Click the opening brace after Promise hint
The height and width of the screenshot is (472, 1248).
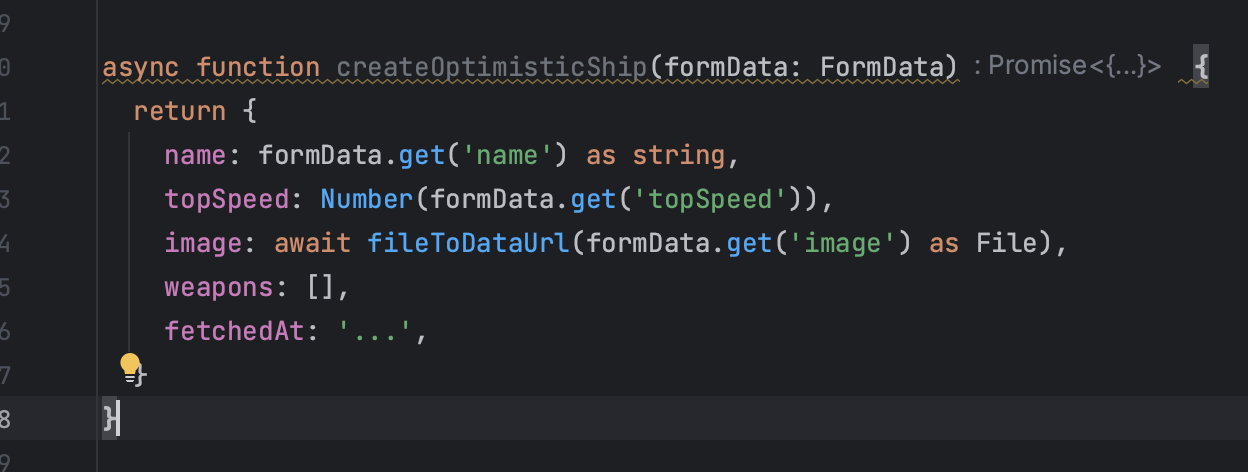(x=1202, y=67)
